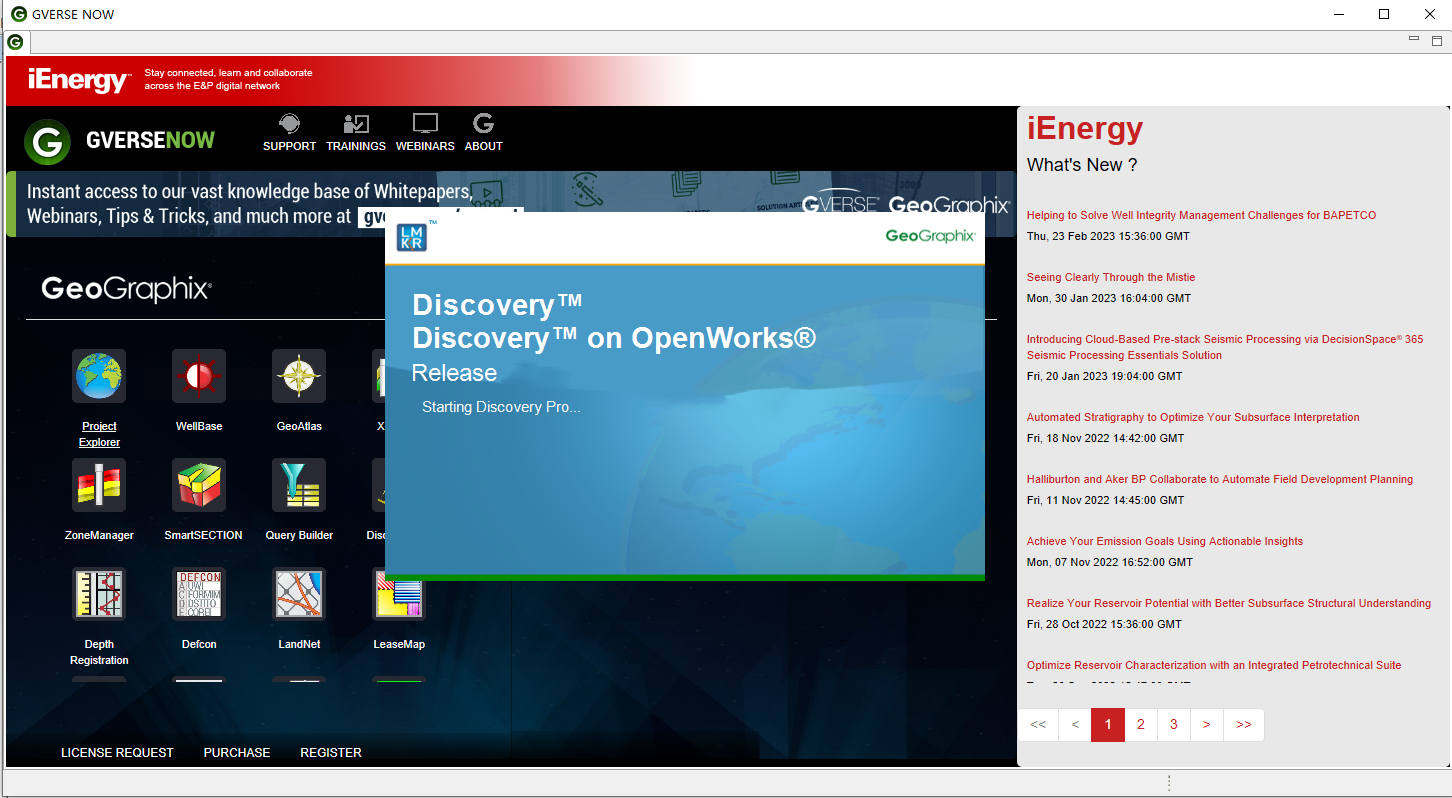This screenshot has width=1452, height=798.
Task: Open 'Achieve Your Emission Goals' article
Action: click(x=1165, y=541)
